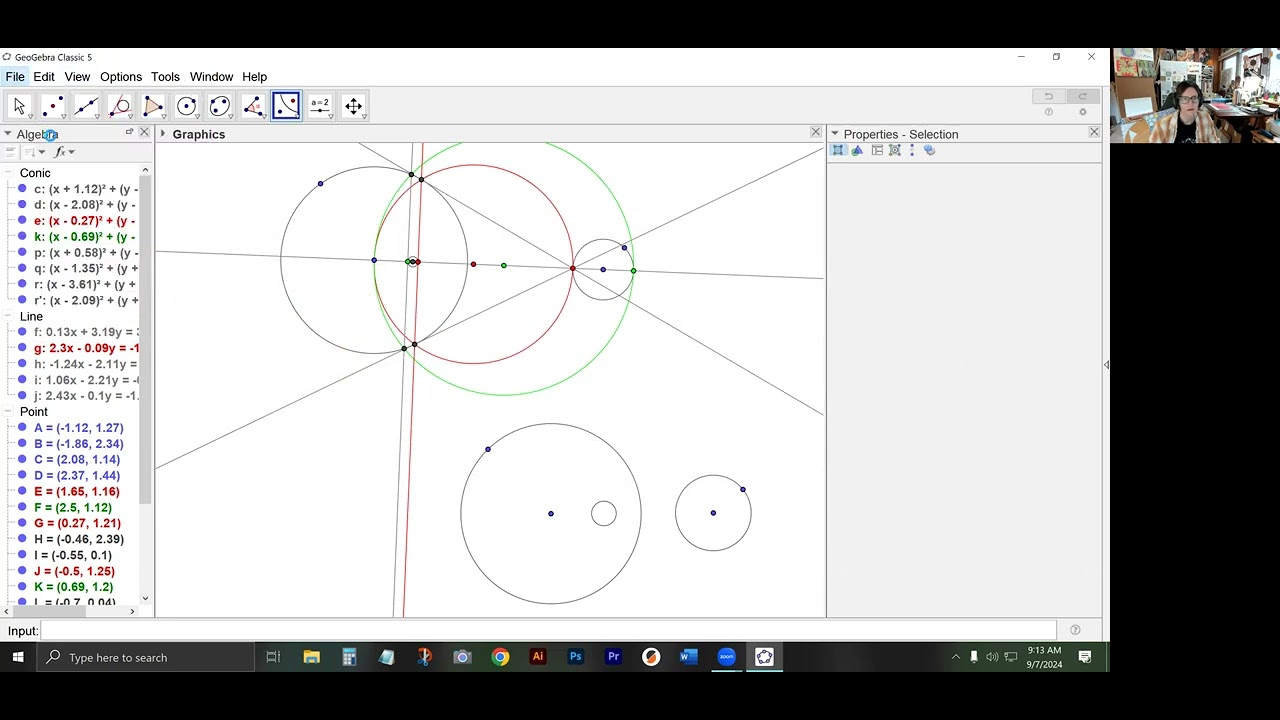
Task: Open Algebra properties icon in Properties panel
Action: point(929,150)
